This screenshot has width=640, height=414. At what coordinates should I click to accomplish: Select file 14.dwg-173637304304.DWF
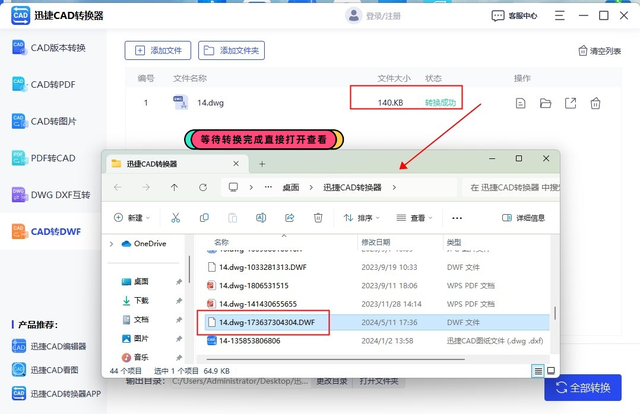tap(267, 323)
